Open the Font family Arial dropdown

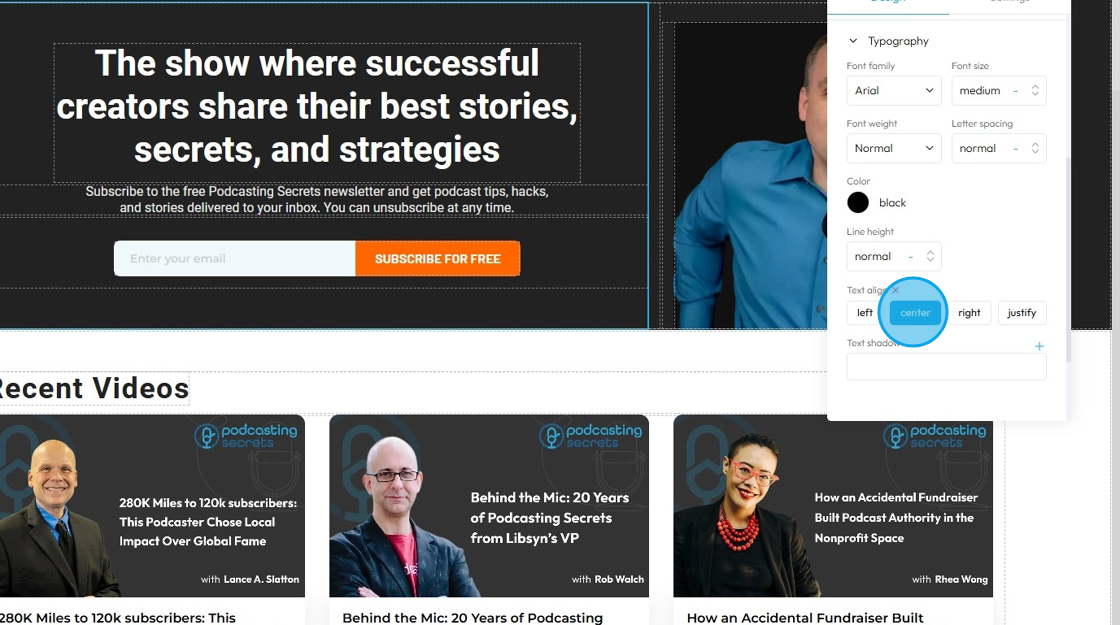pos(894,91)
